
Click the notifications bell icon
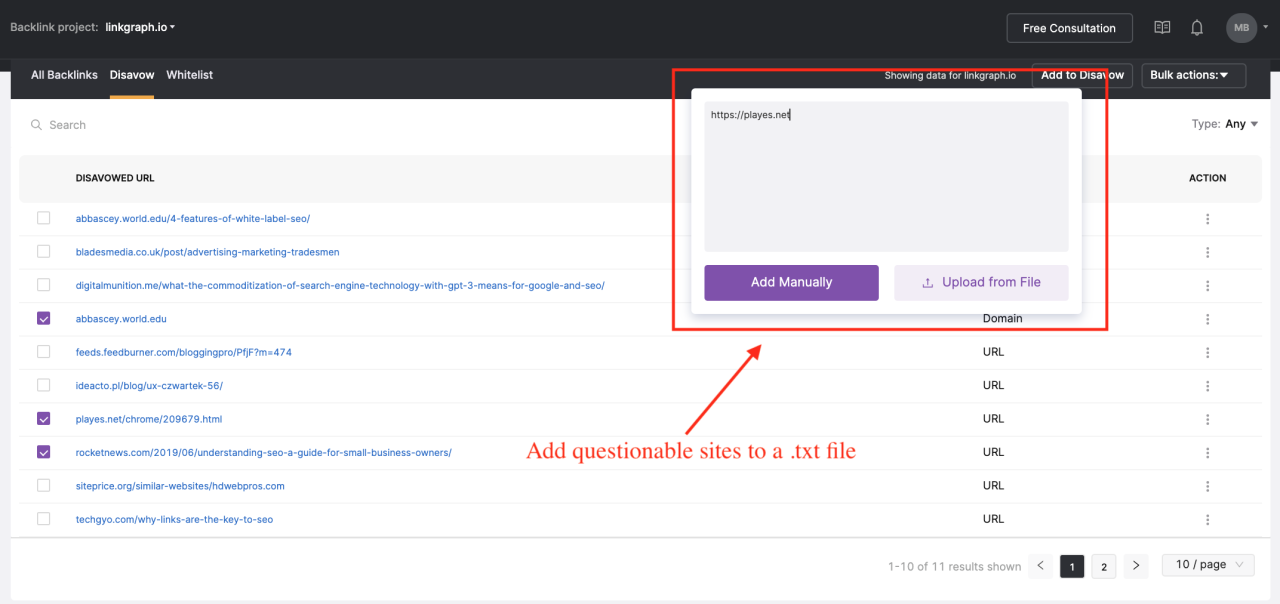[1197, 28]
